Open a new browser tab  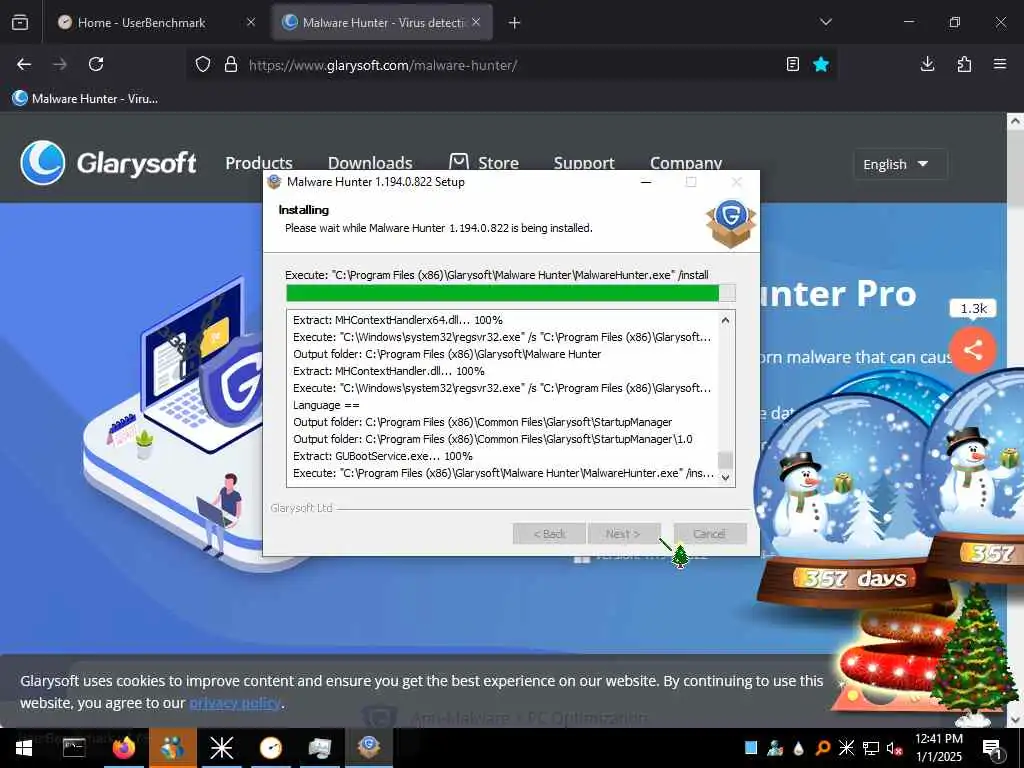pos(515,23)
